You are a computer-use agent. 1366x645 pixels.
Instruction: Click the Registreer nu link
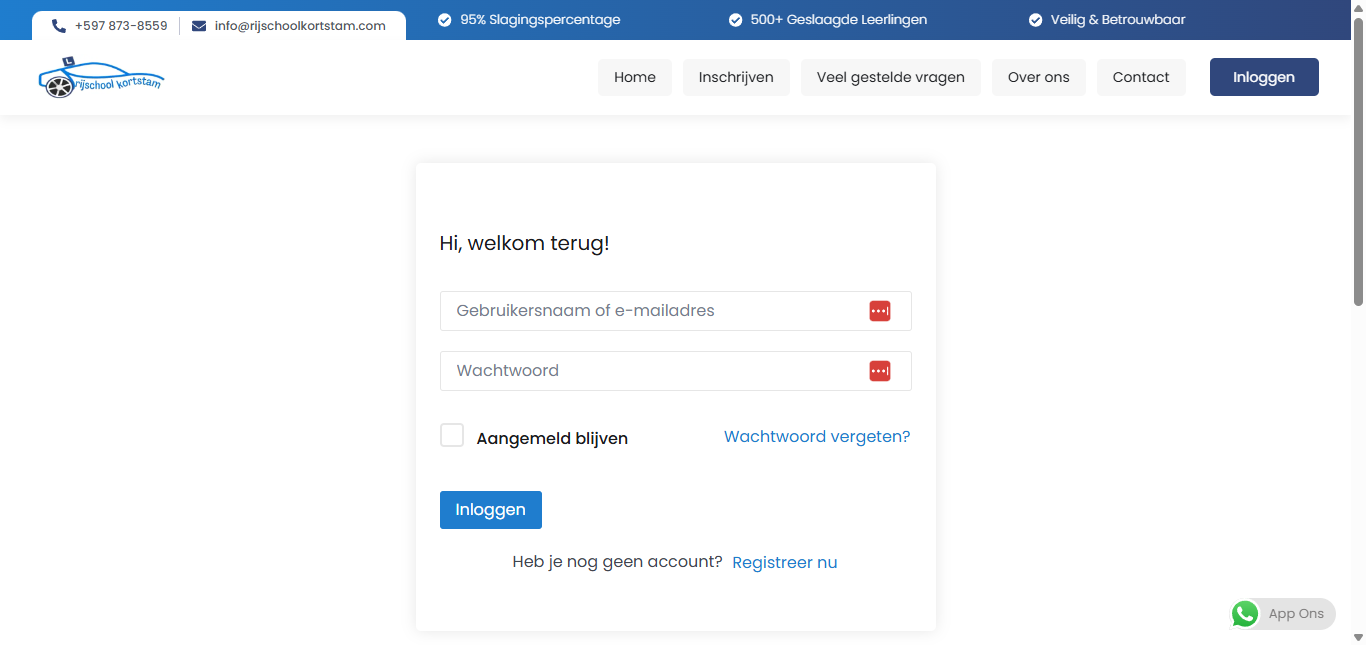pos(785,563)
